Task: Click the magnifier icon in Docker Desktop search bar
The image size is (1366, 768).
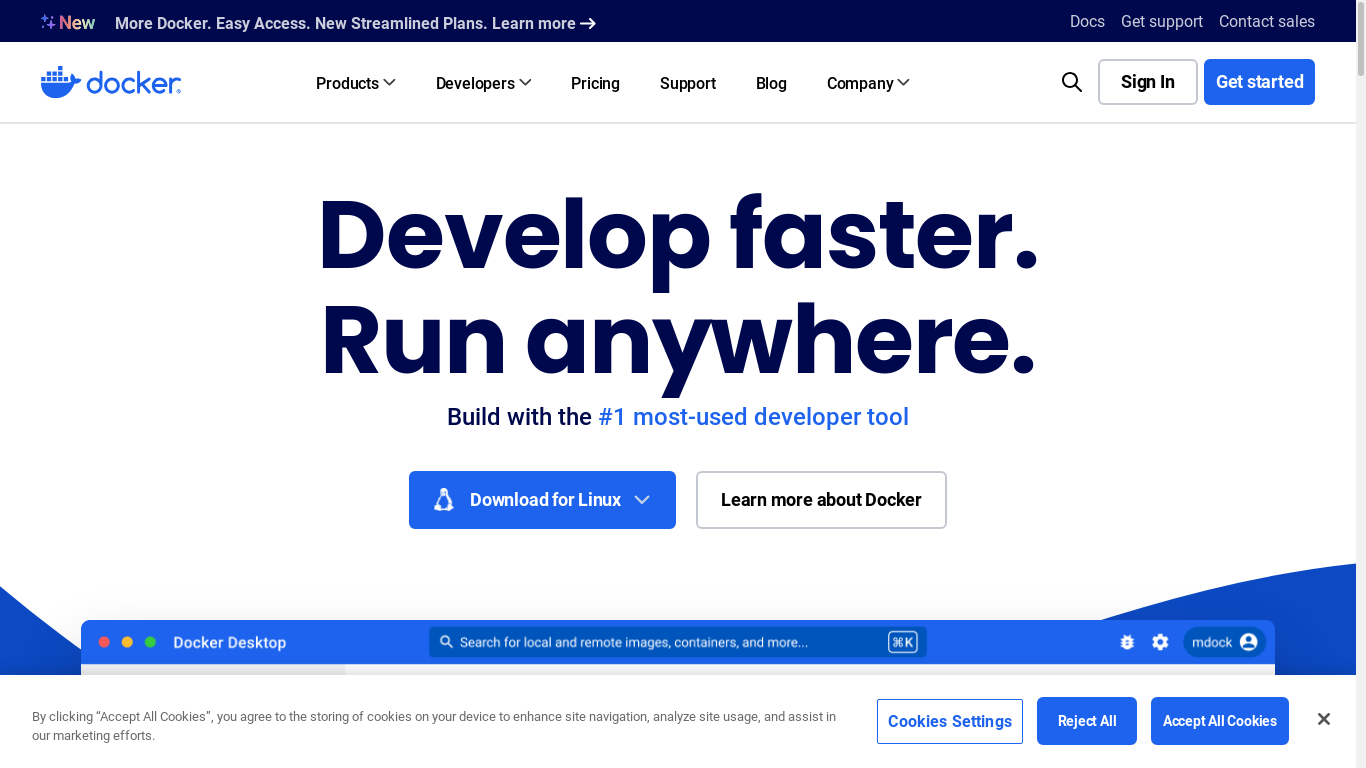Action: [447, 642]
